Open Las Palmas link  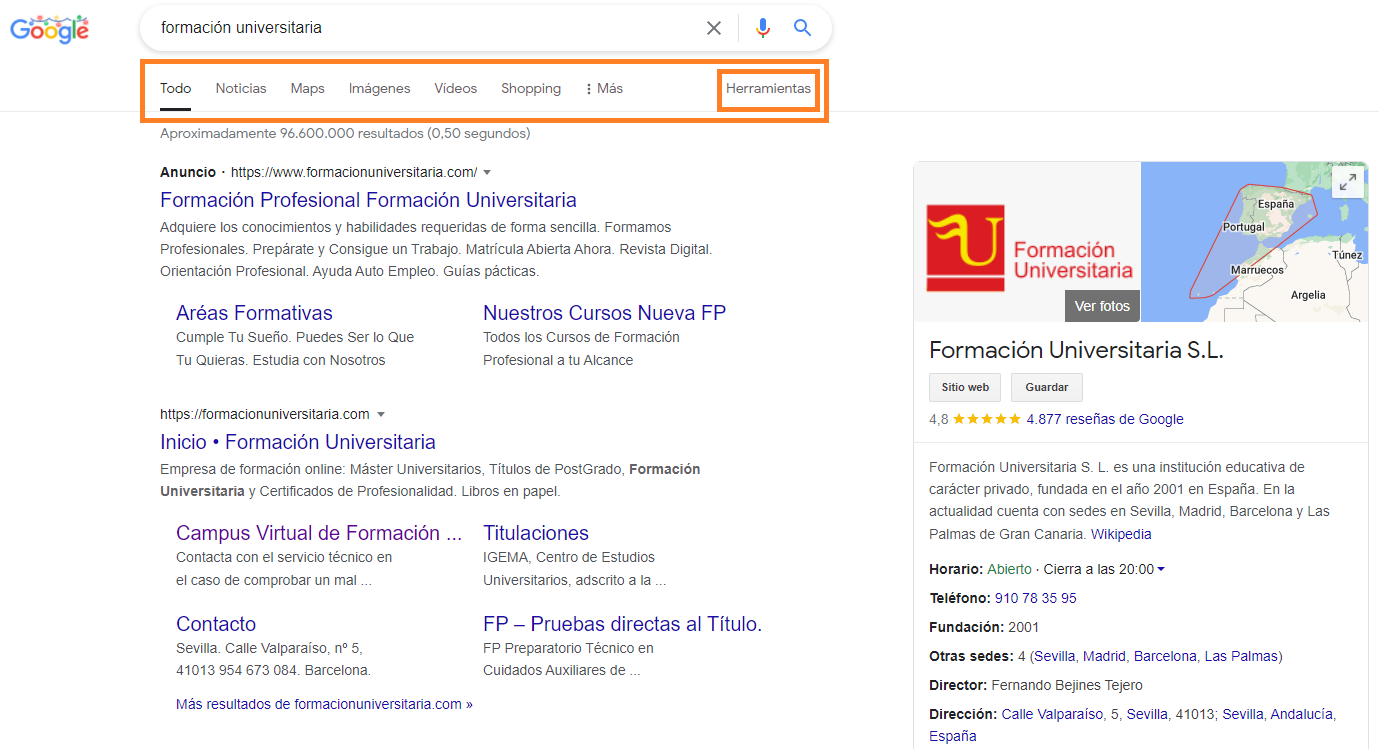(1241, 656)
